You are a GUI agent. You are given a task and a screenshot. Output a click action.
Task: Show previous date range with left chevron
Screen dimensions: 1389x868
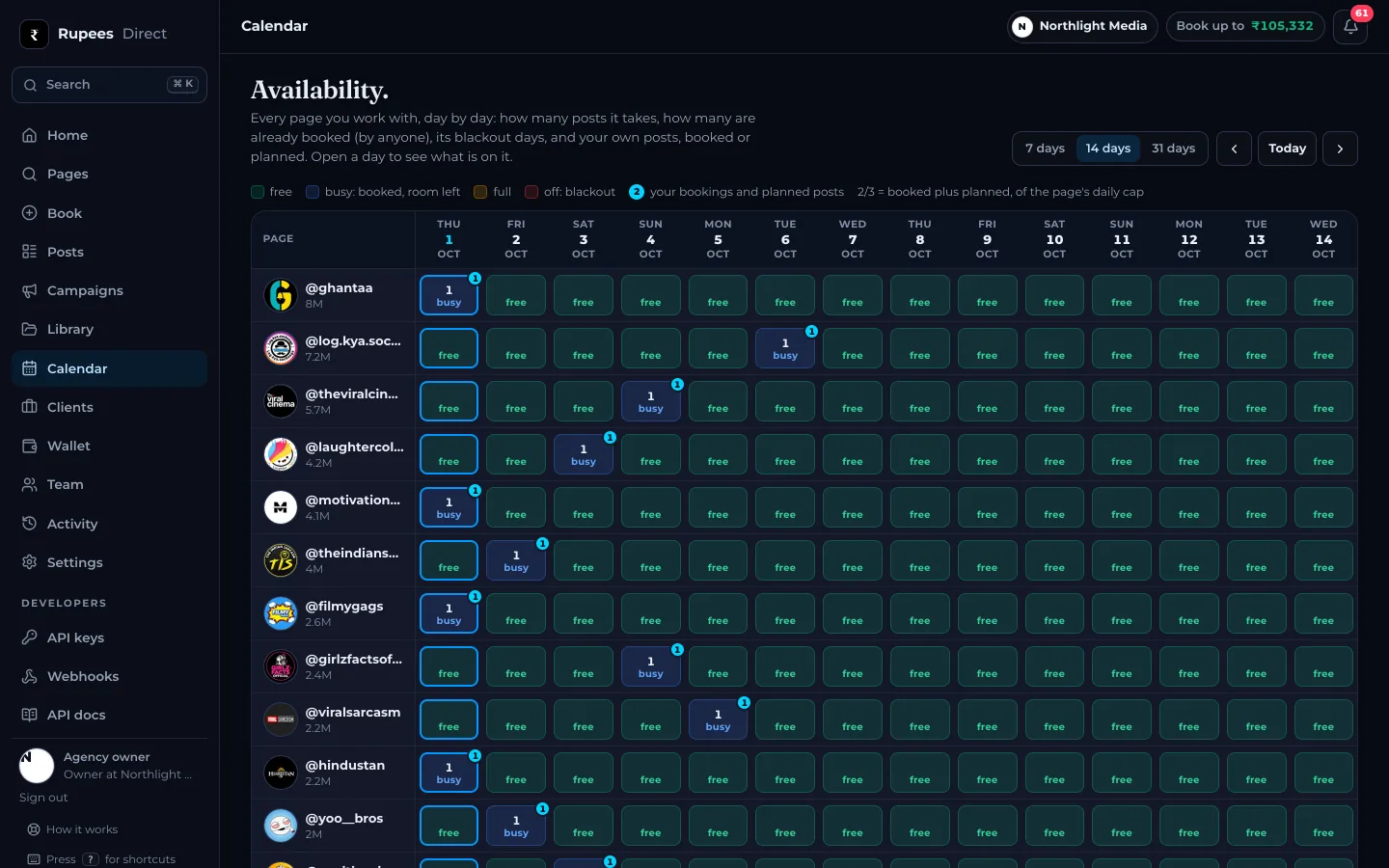[x=1234, y=149]
